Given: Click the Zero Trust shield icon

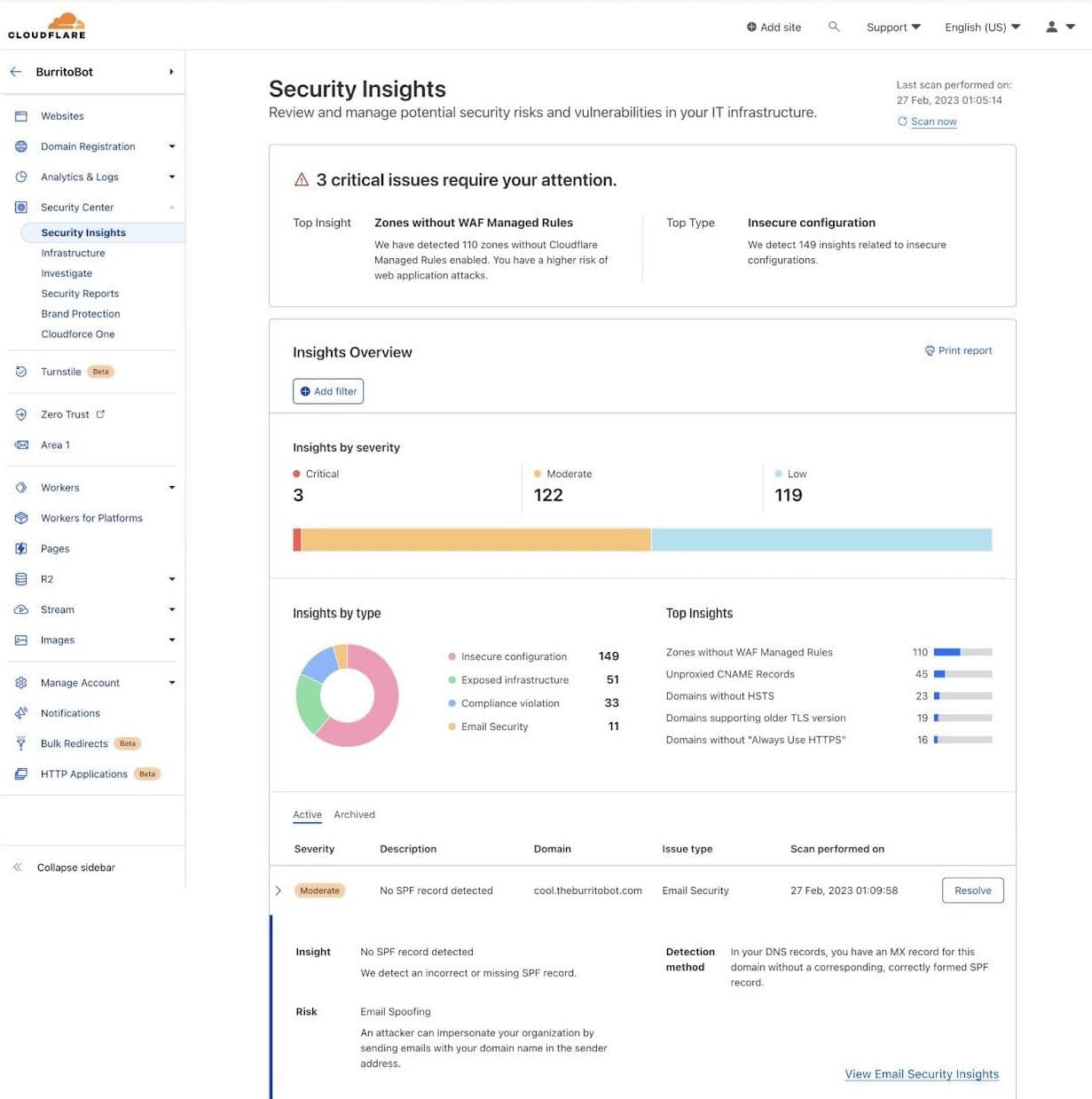Looking at the screenshot, I should pos(21,414).
